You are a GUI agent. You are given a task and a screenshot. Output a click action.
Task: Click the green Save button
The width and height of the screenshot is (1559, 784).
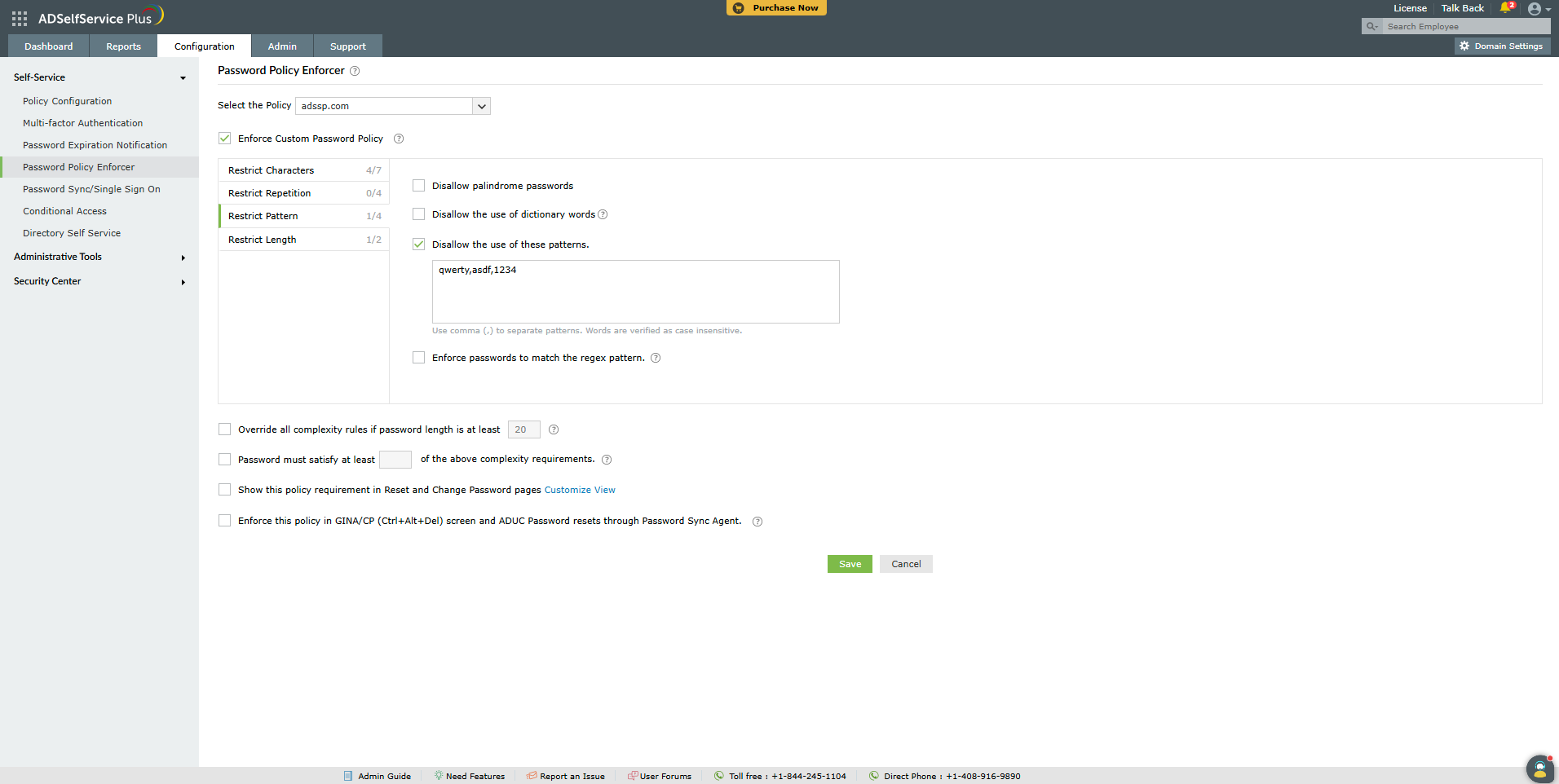pyautogui.click(x=850, y=564)
